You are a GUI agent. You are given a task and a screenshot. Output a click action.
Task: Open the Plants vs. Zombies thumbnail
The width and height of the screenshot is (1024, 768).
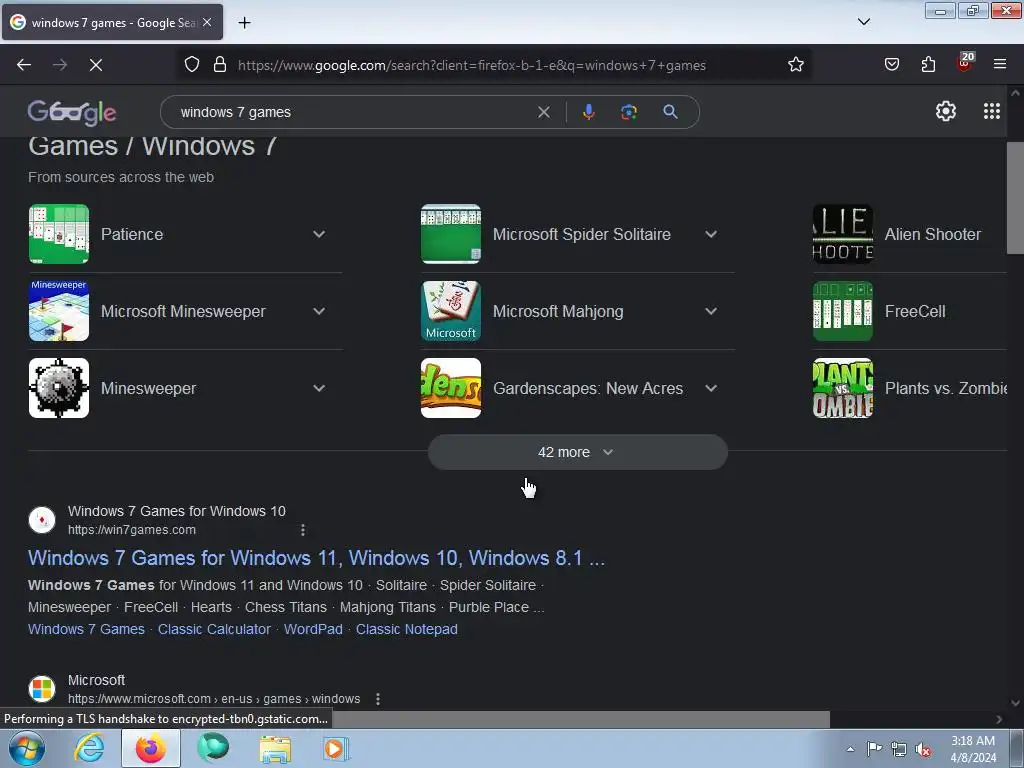842,388
